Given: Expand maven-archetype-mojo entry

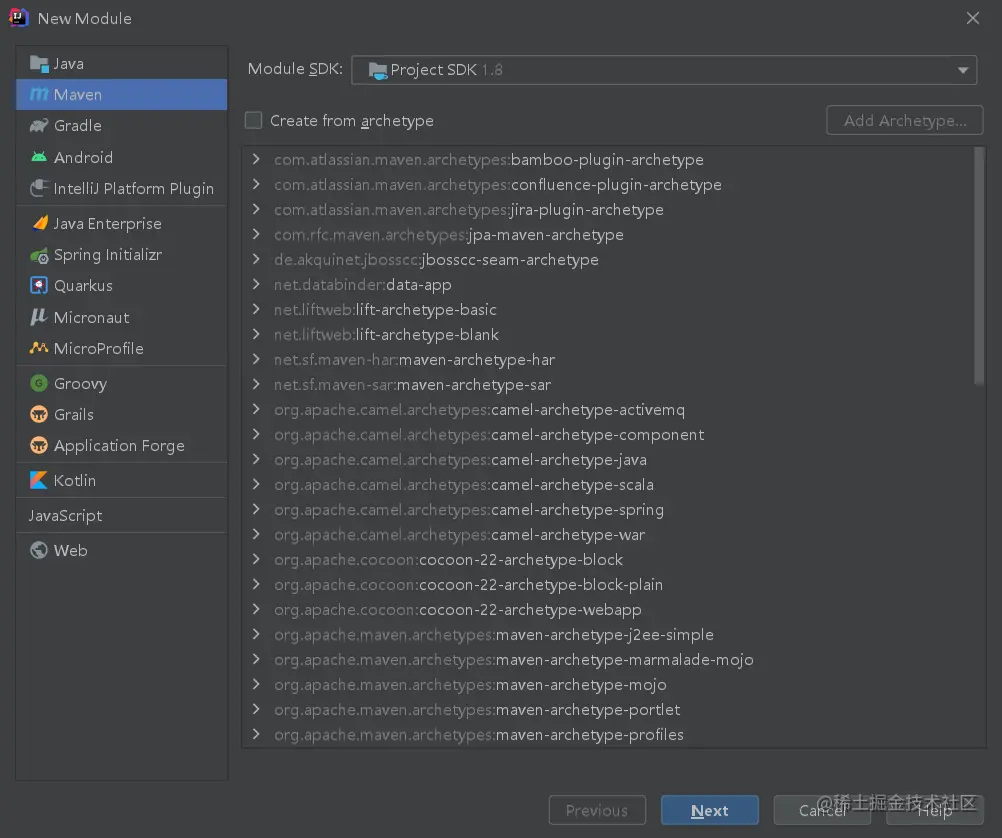Looking at the screenshot, I should click(x=256, y=684).
